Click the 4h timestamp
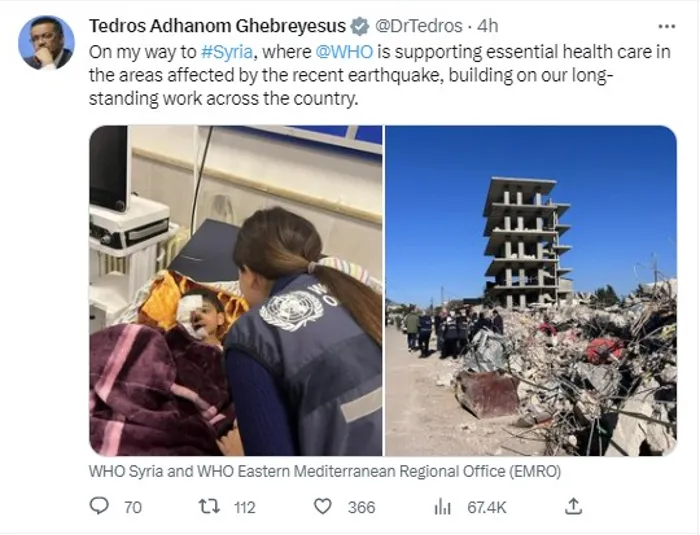 (x=488, y=26)
